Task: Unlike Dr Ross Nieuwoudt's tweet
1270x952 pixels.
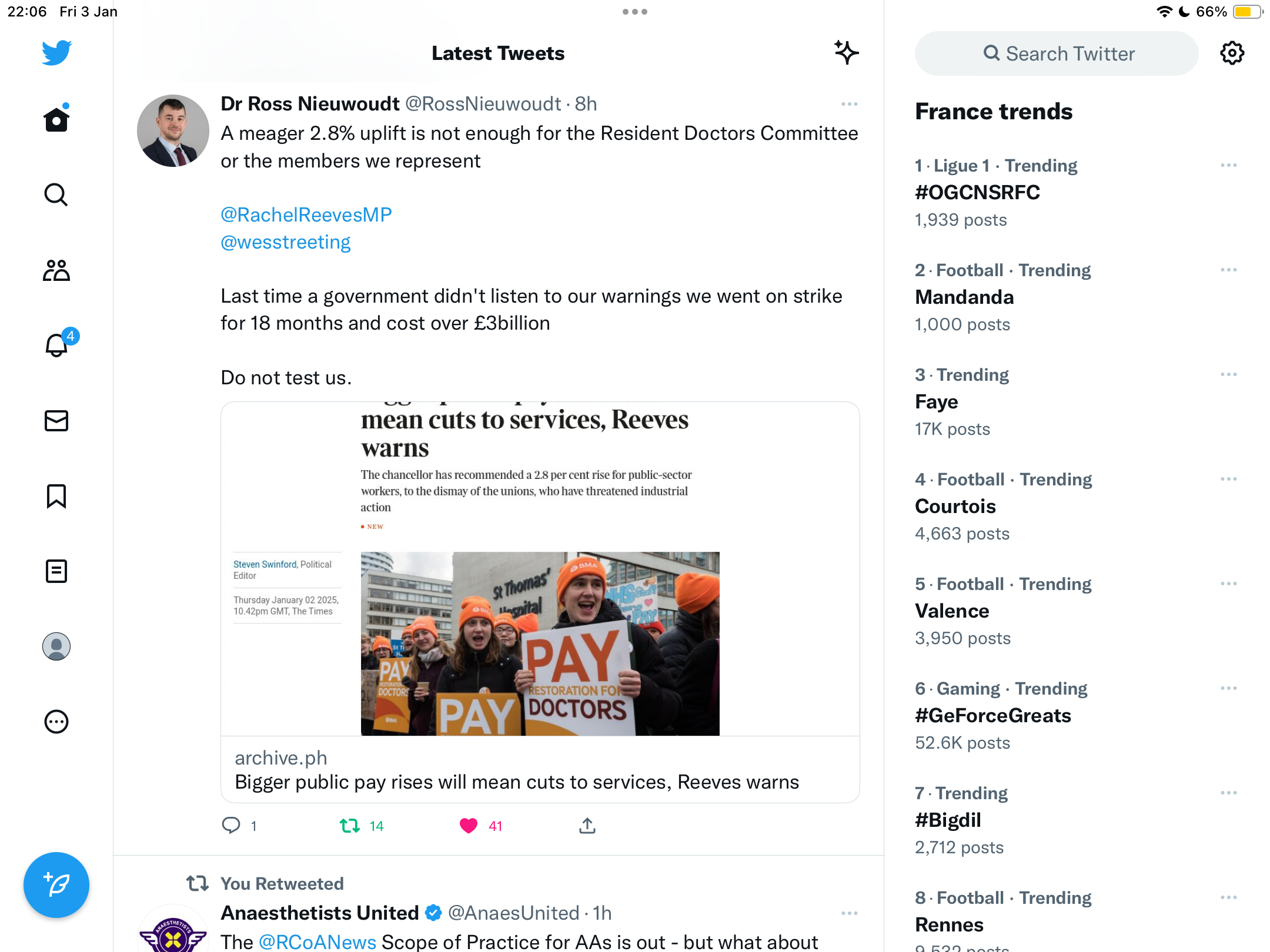Action: [x=469, y=826]
